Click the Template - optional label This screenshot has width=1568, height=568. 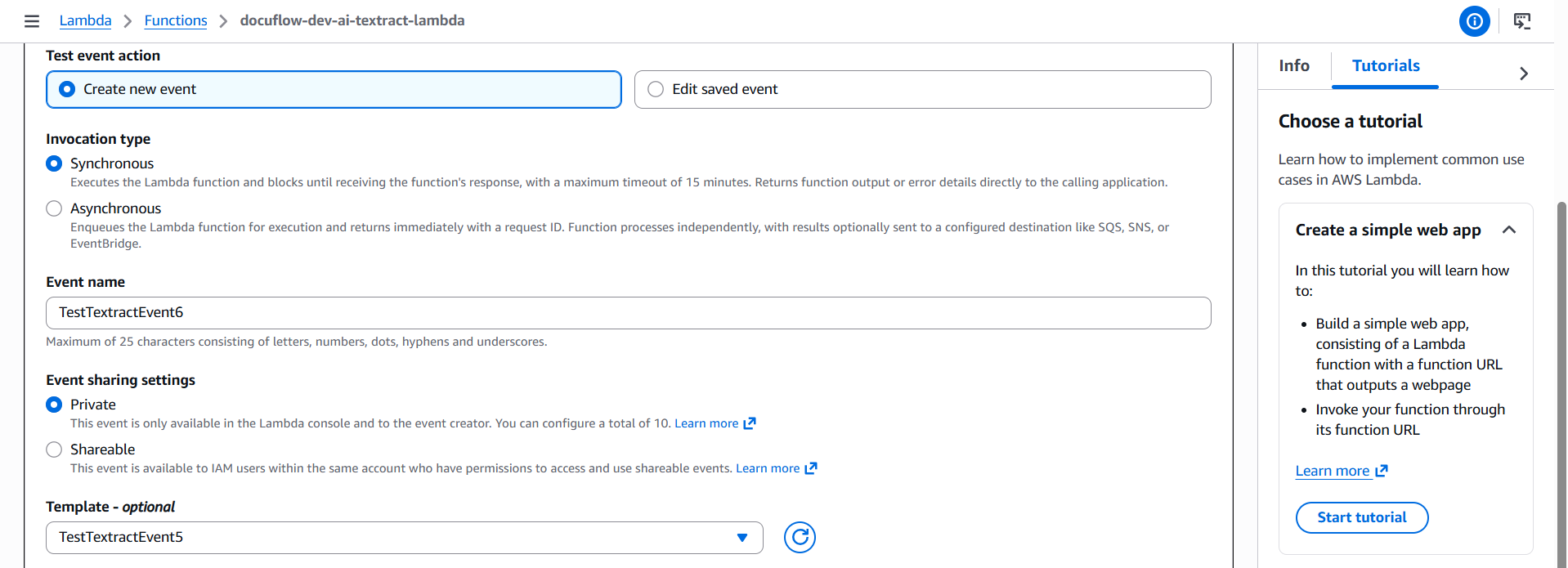point(110,507)
